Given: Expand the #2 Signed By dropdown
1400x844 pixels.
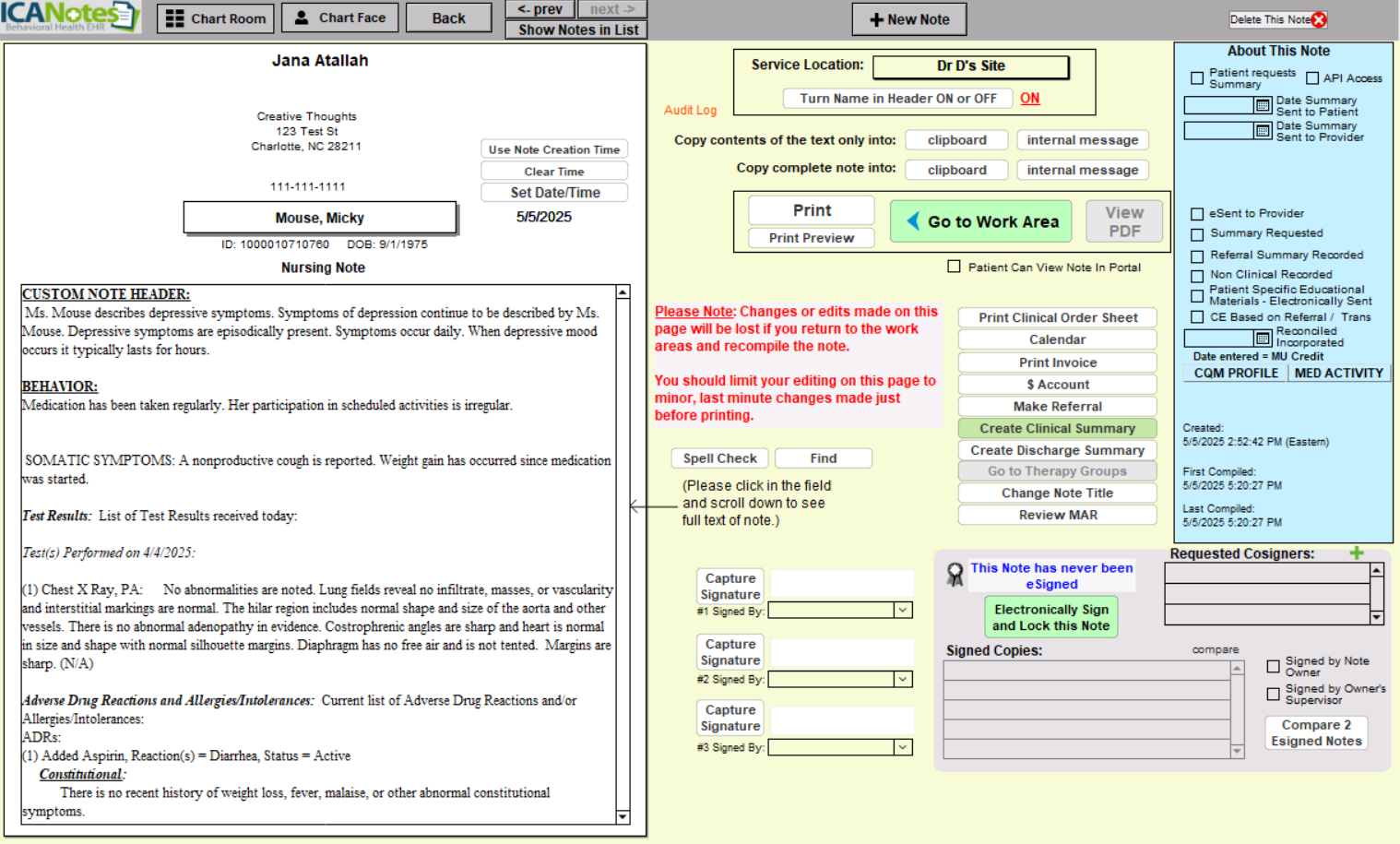Looking at the screenshot, I should tap(902, 679).
